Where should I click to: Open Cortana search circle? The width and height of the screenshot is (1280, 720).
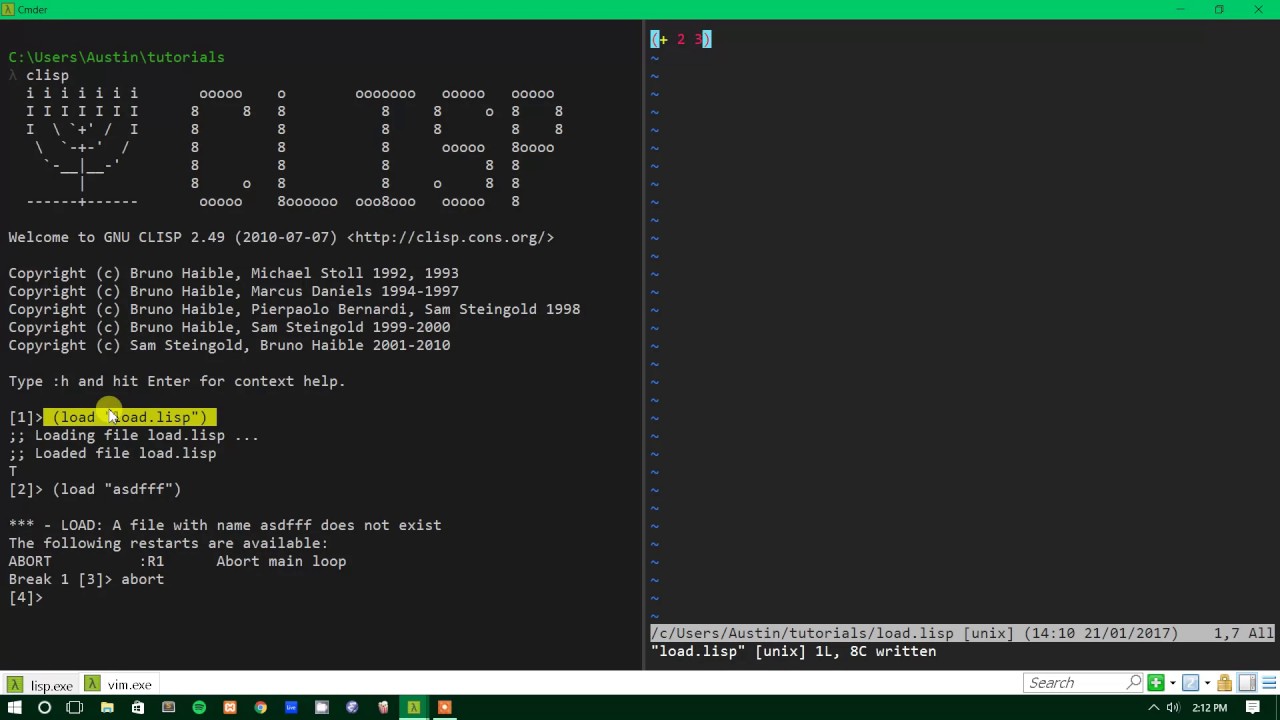point(44,708)
